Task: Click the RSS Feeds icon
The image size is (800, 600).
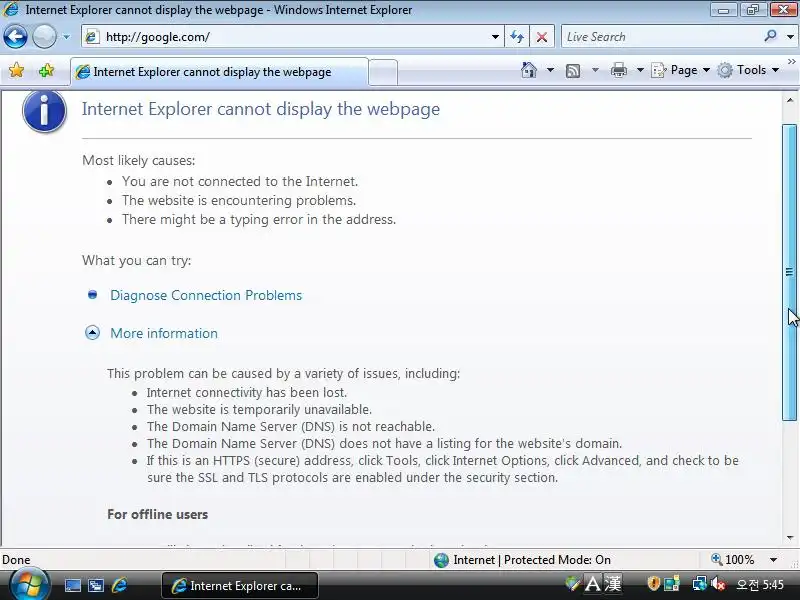Action: pyautogui.click(x=573, y=70)
